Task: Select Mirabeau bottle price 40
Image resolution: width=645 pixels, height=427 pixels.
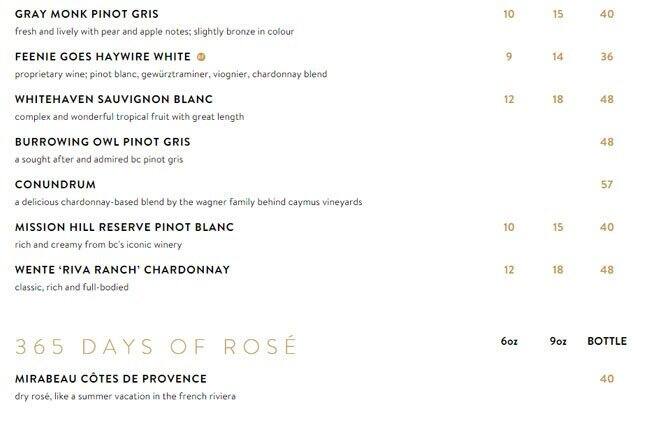Action: coord(607,379)
